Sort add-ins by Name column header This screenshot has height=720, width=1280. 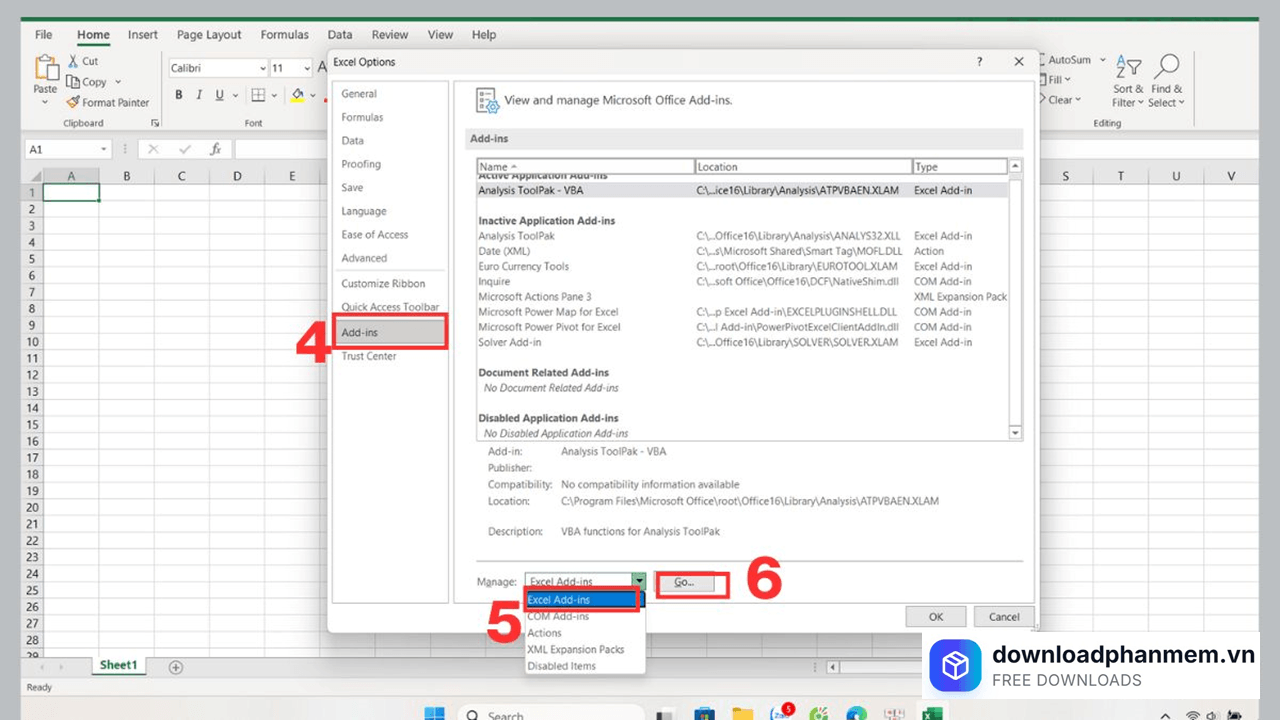(x=585, y=167)
